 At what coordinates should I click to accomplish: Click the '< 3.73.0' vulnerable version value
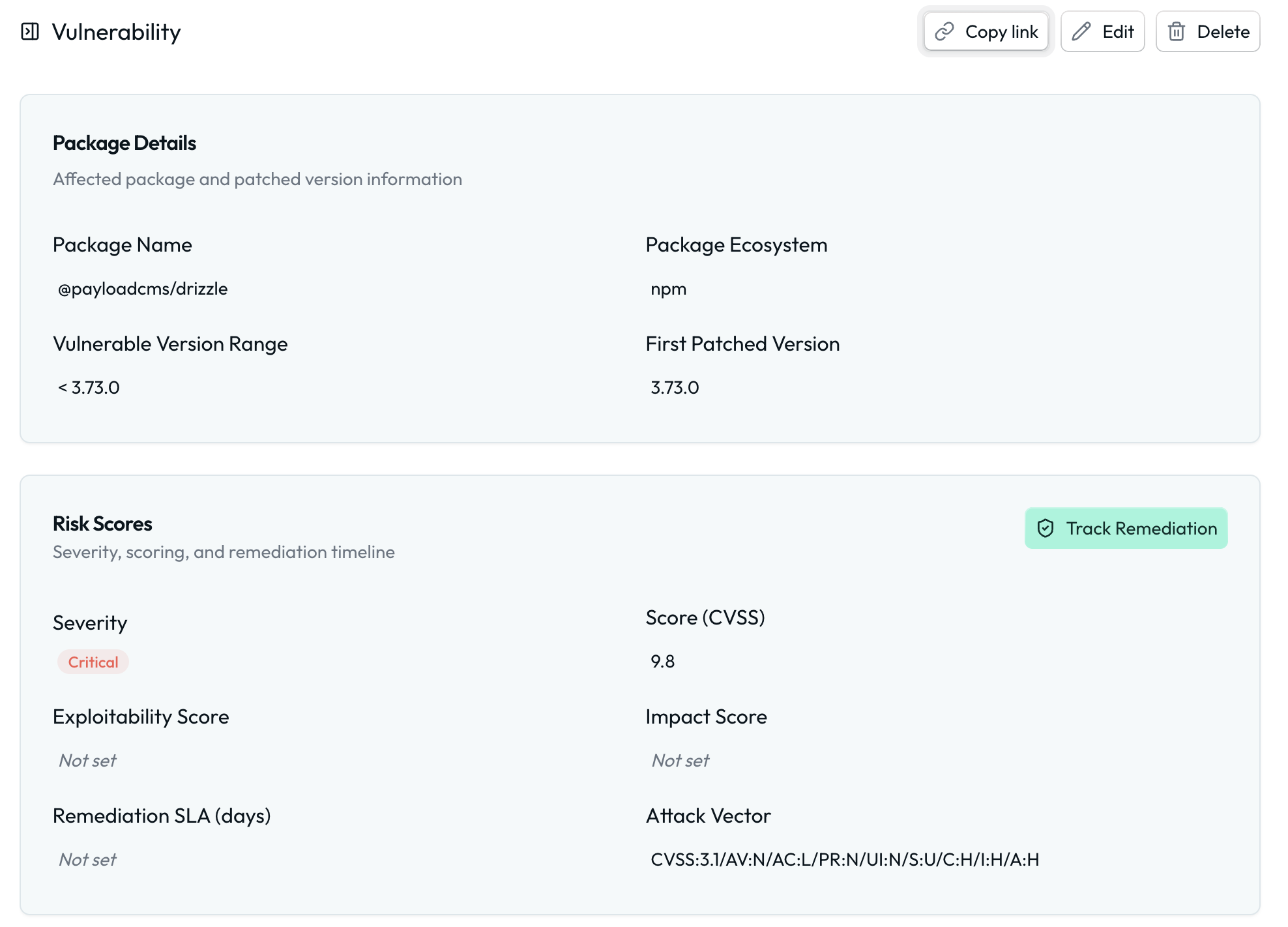click(89, 388)
